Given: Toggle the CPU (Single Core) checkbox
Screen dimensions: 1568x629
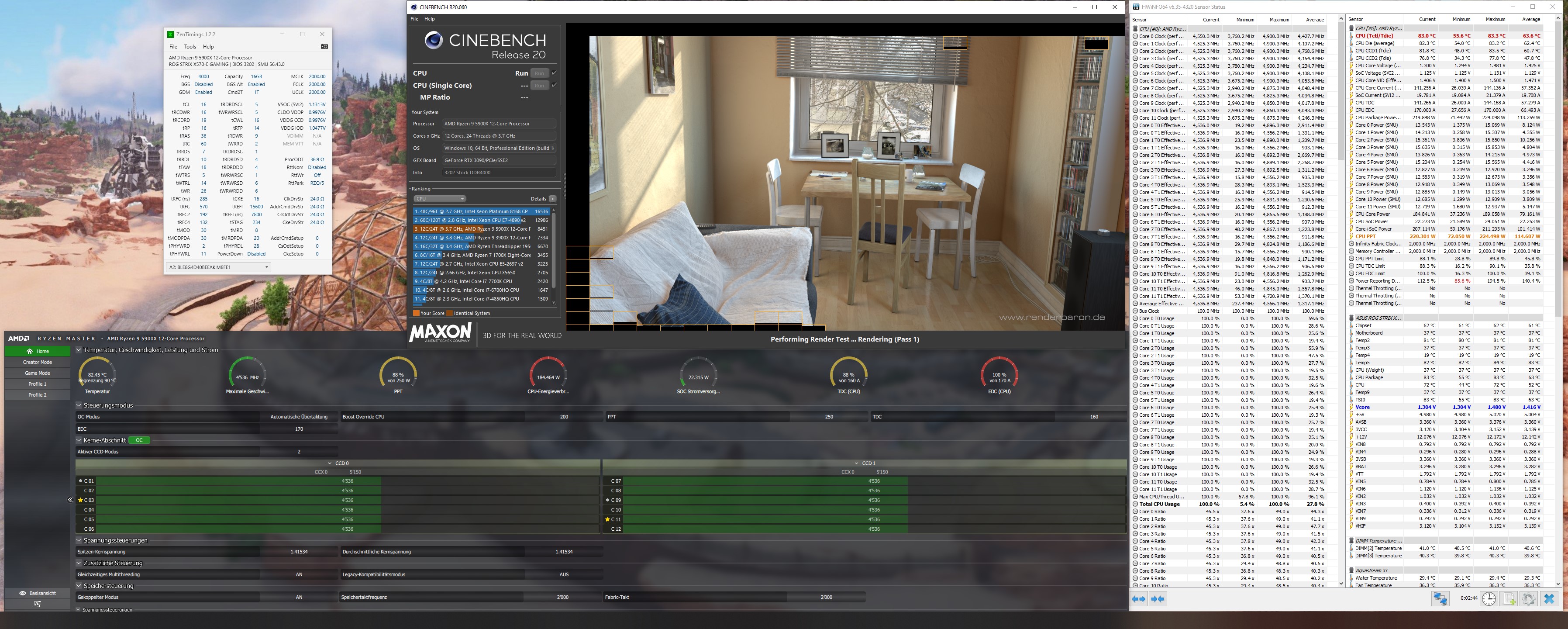Looking at the screenshot, I should coord(554,85).
